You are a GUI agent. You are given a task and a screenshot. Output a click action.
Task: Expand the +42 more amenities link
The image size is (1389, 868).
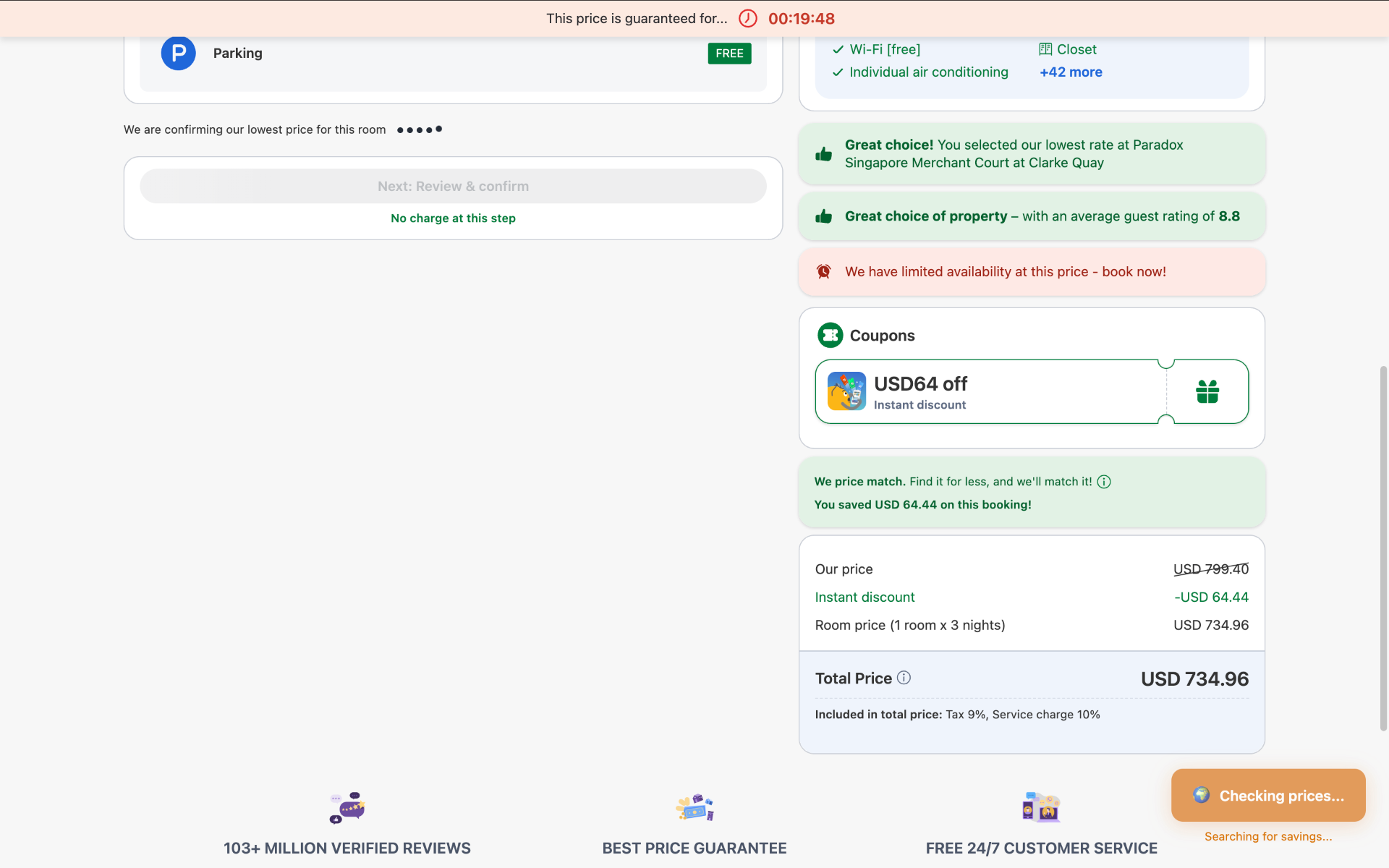pyautogui.click(x=1071, y=72)
